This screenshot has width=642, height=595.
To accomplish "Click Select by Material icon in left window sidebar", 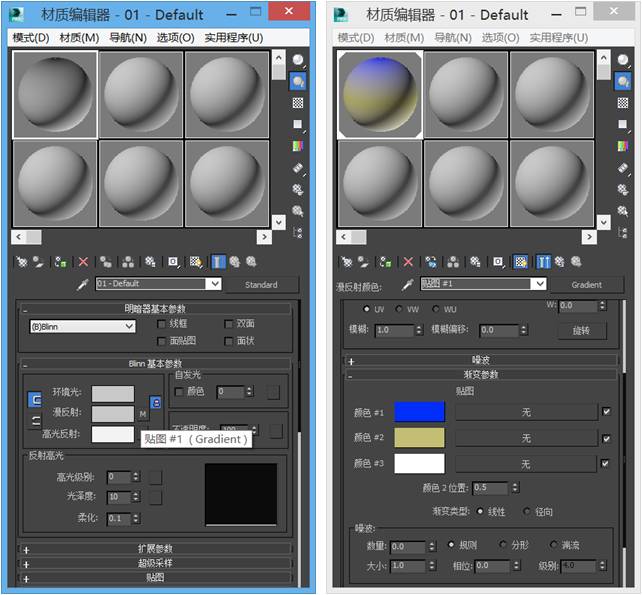I will pyautogui.click(x=298, y=211).
